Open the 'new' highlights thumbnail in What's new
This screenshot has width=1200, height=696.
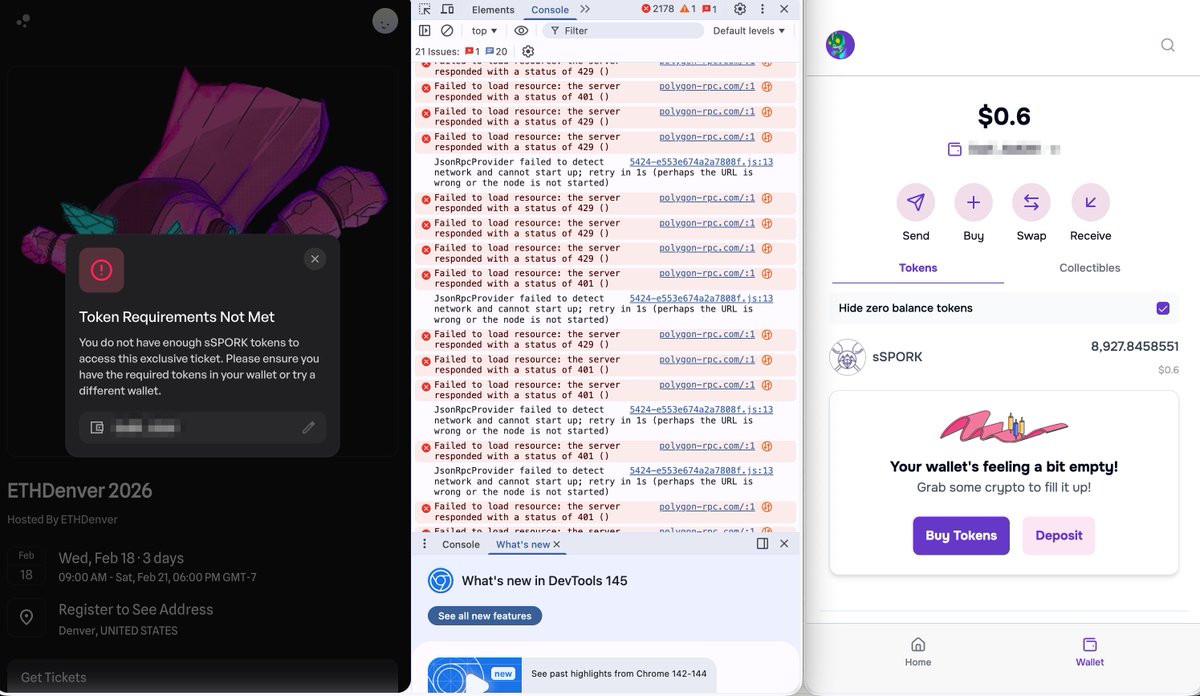pos(473,676)
